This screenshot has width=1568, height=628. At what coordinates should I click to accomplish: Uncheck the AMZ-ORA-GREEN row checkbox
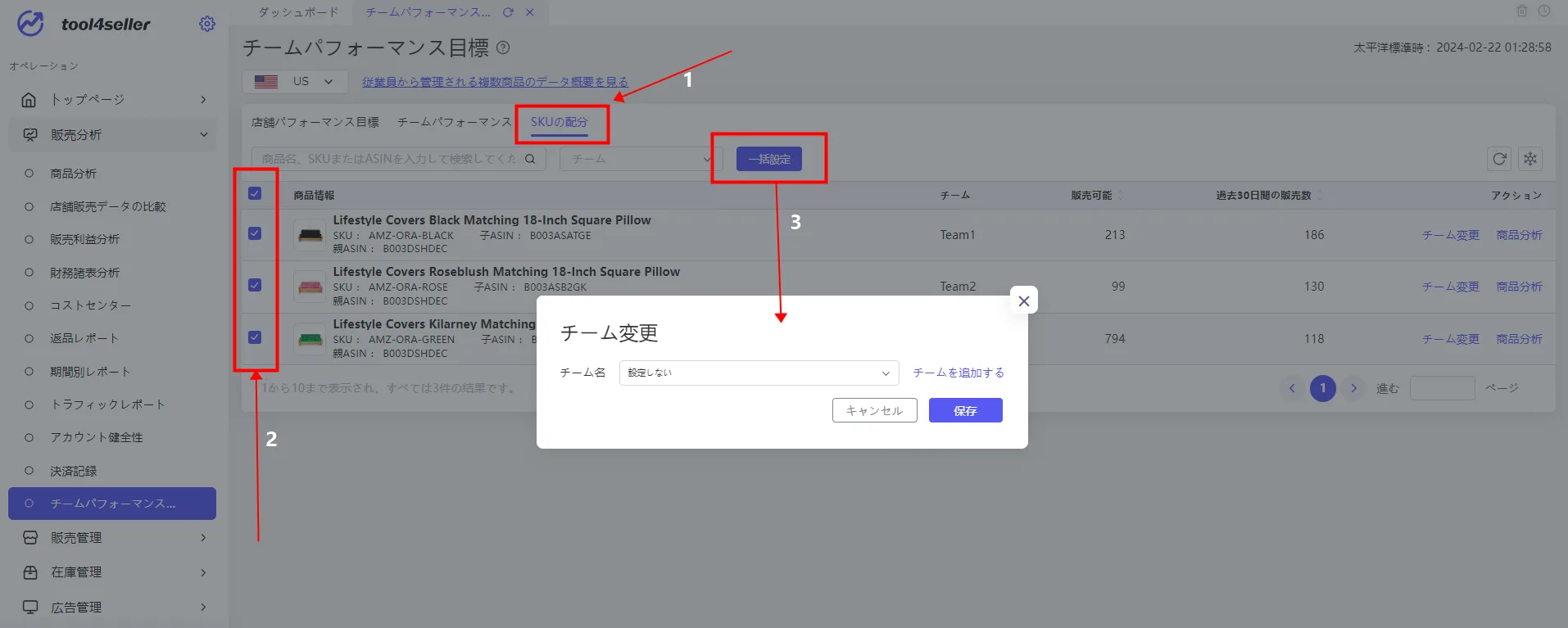click(x=255, y=337)
